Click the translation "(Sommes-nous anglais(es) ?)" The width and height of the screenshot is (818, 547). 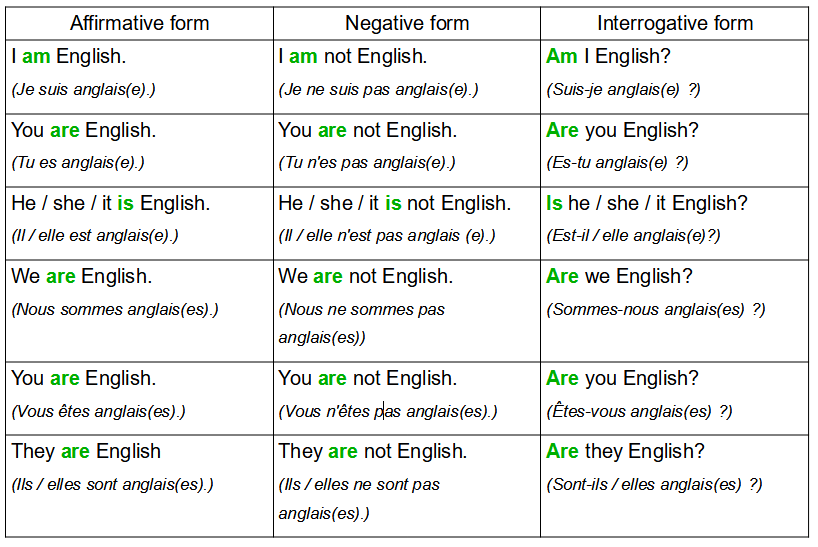(655, 310)
